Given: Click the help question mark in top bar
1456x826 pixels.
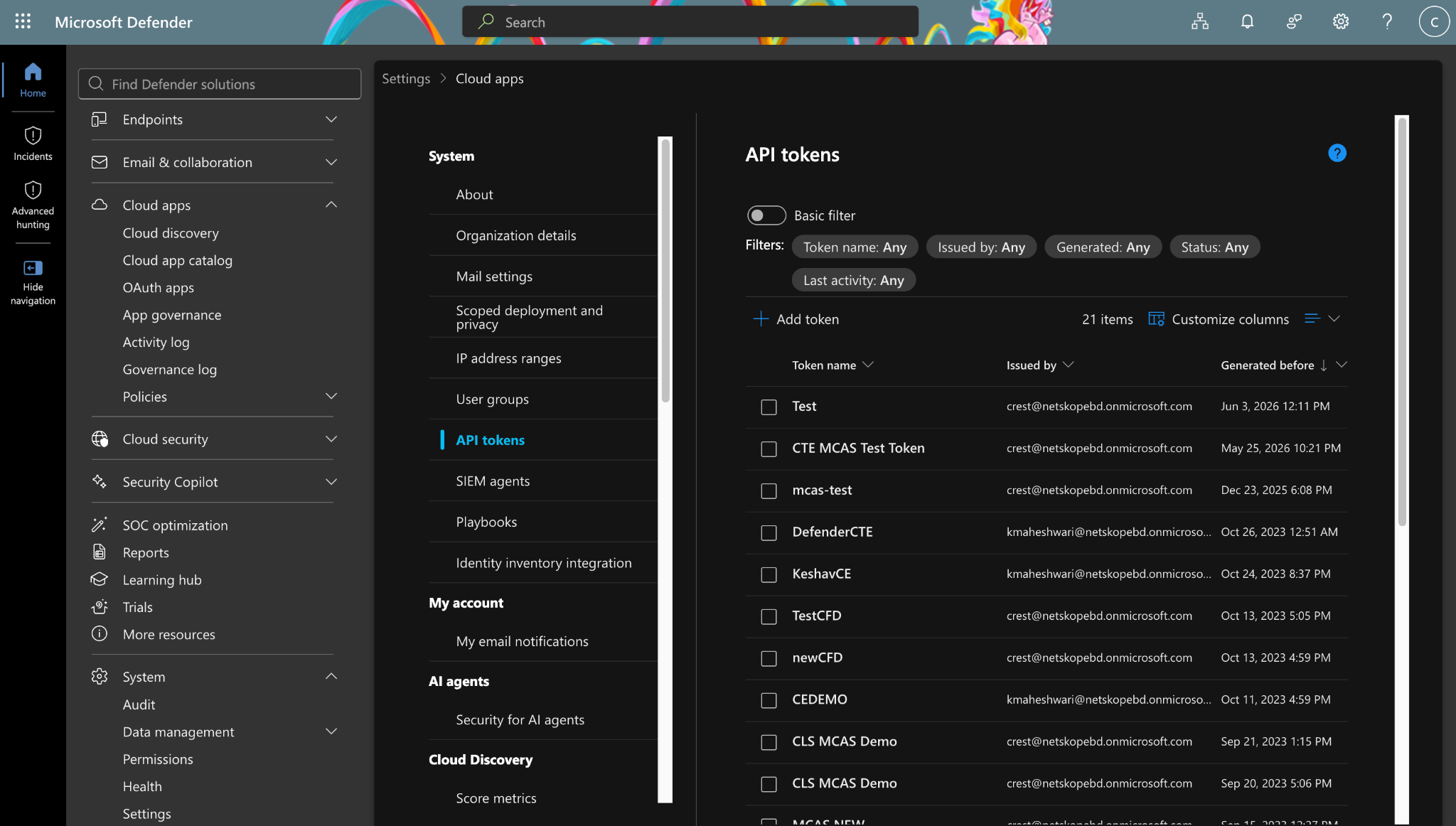Looking at the screenshot, I should pyautogui.click(x=1386, y=21).
